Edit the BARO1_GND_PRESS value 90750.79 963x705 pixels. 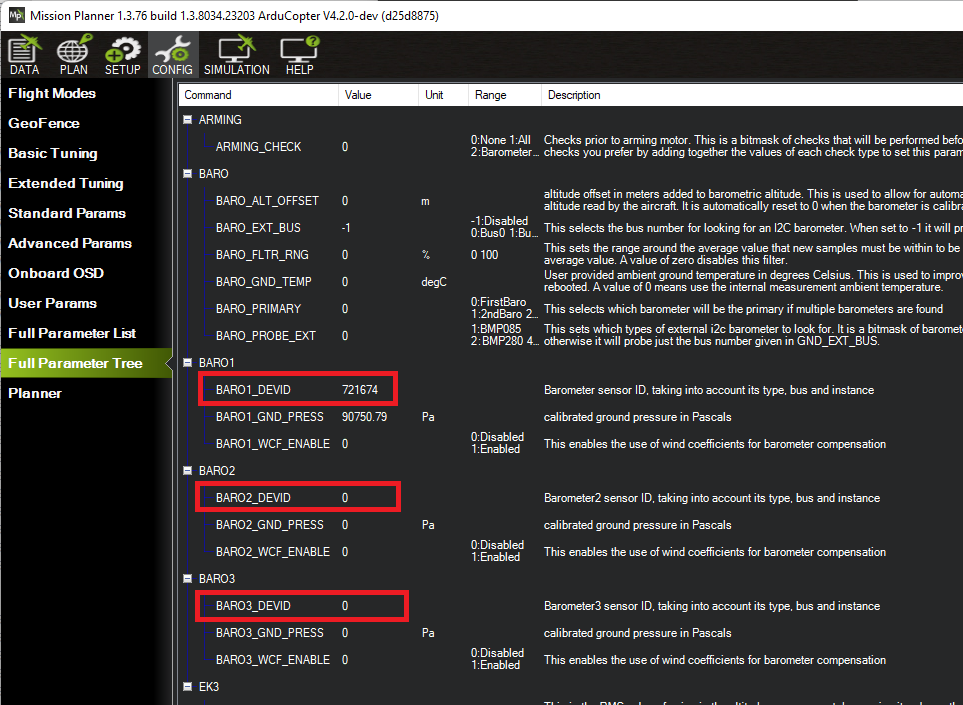364,417
